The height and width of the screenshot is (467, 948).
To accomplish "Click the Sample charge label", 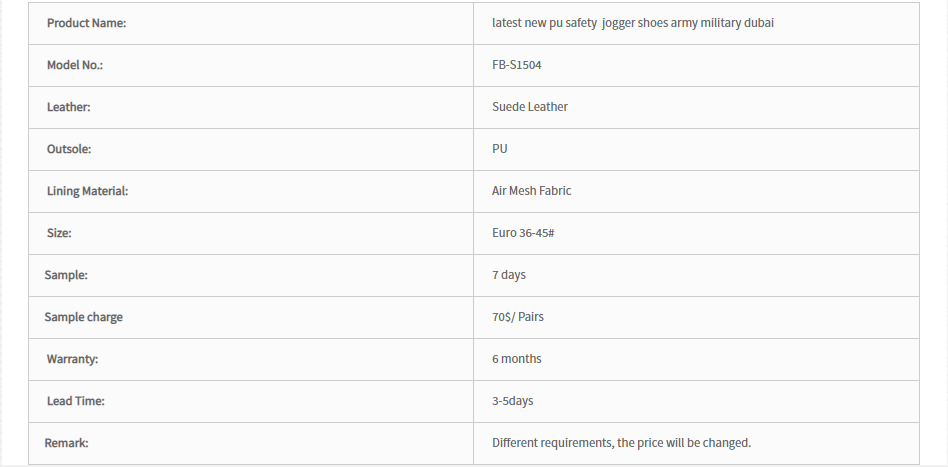I will [83, 318].
